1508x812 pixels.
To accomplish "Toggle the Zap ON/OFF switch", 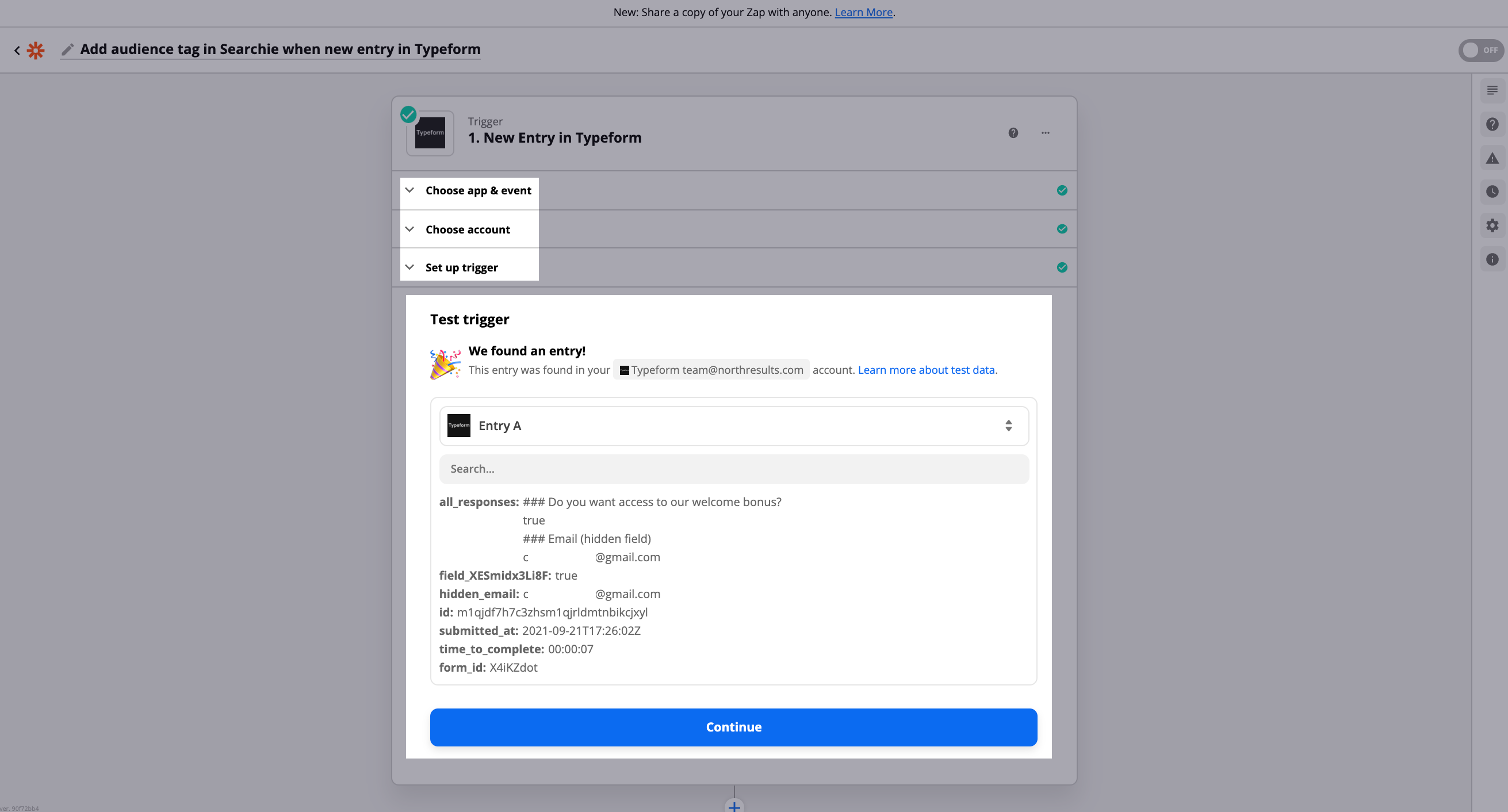I will pyautogui.click(x=1480, y=51).
